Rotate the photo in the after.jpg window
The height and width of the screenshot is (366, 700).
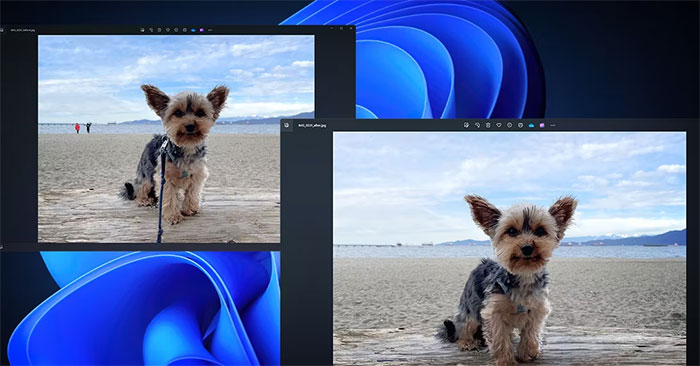[477, 125]
